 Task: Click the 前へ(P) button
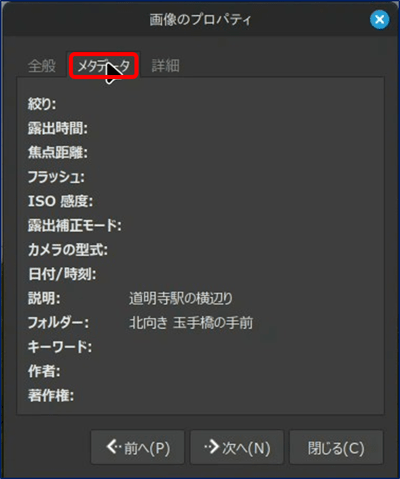point(138,447)
